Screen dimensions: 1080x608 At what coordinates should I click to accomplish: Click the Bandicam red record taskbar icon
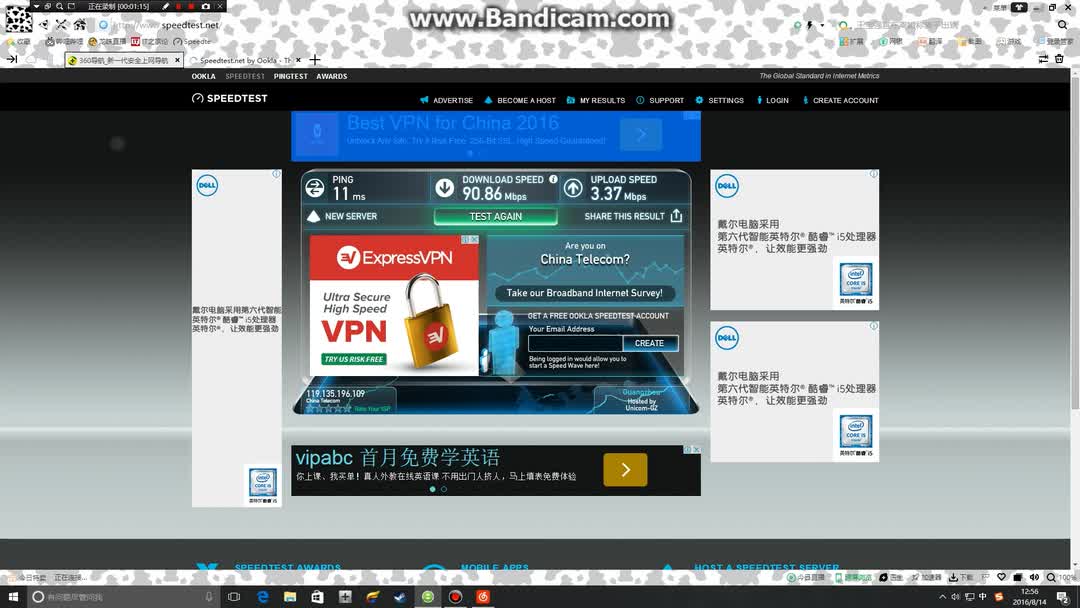[455, 597]
